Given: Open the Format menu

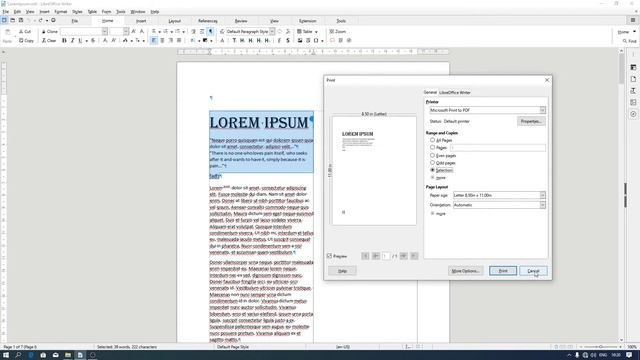Looking at the screenshot, I should pos(60,12).
